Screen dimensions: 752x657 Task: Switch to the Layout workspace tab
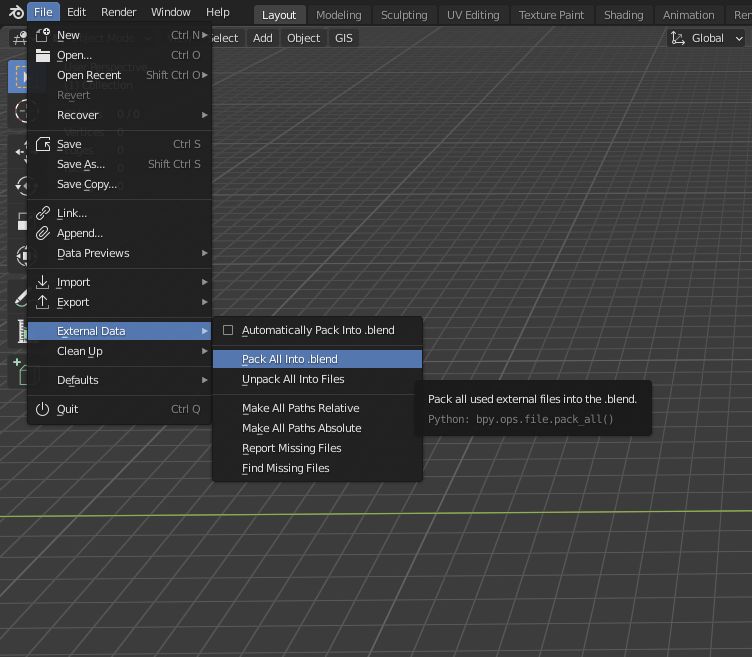[279, 15]
